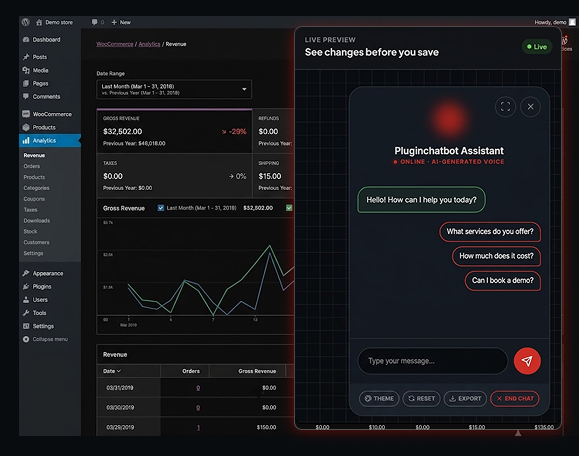The width and height of the screenshot is (579, 456).
Task: Choose 'What services do you offer?' suggestion
Action: [490, 232]
